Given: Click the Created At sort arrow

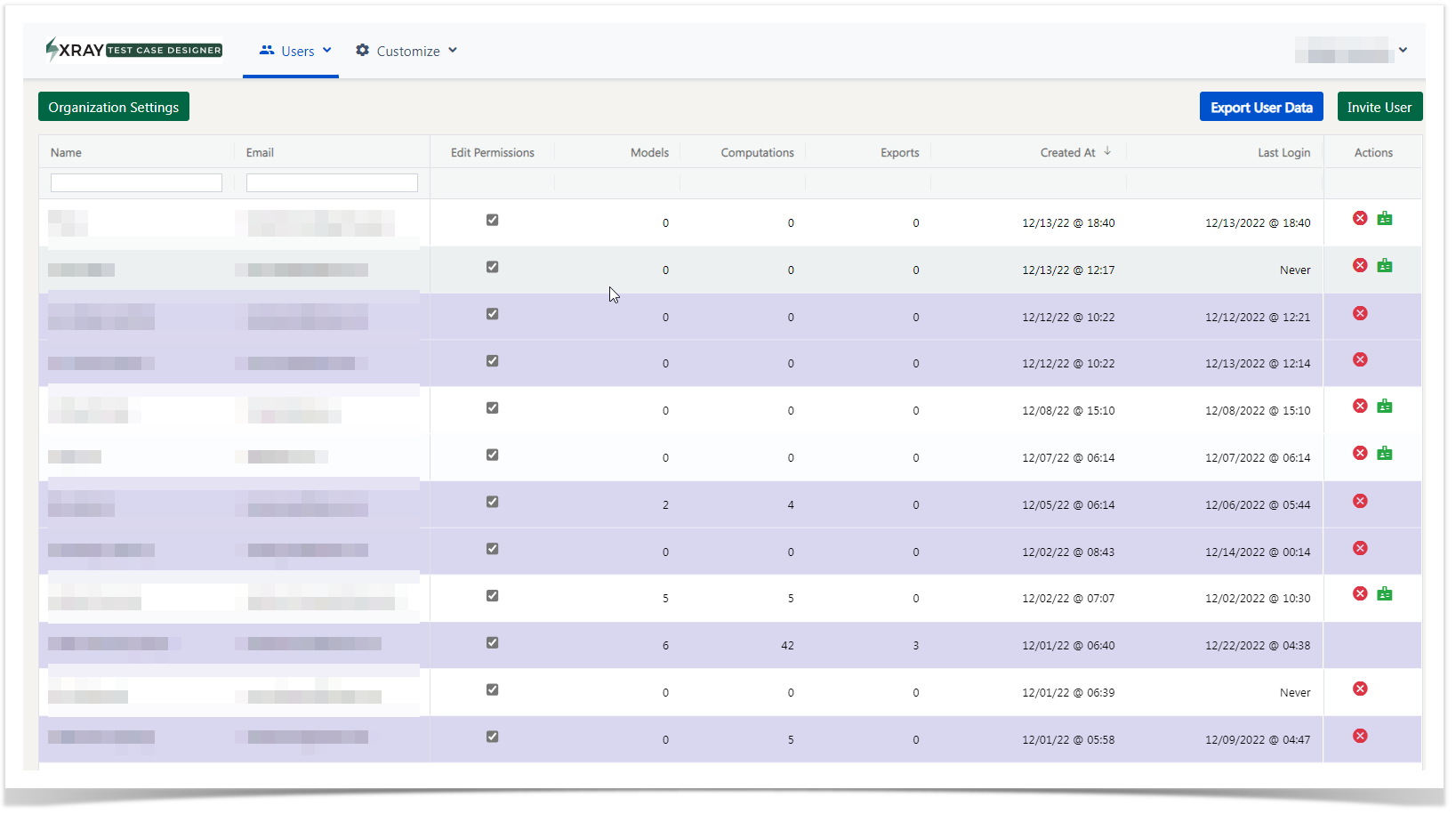Looking at the screenshot, I should point(1107,151).
